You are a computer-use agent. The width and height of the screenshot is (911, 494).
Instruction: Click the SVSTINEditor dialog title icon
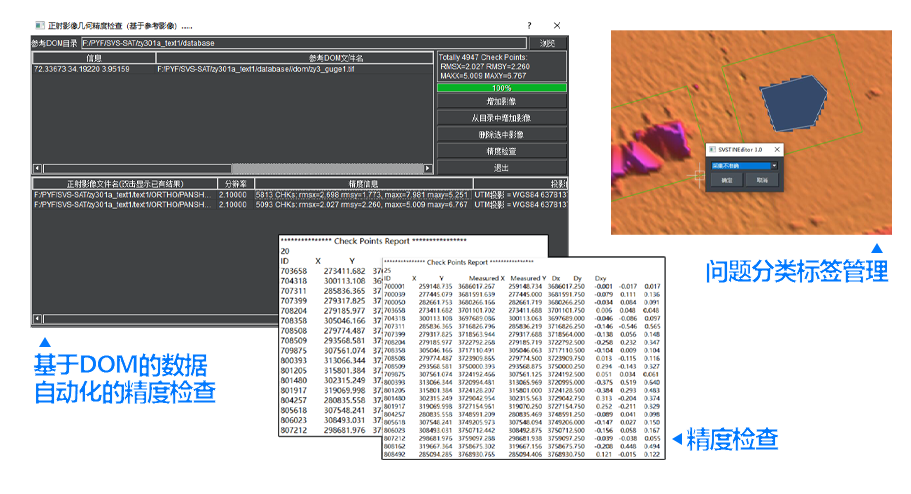click(x=714, y=148)
